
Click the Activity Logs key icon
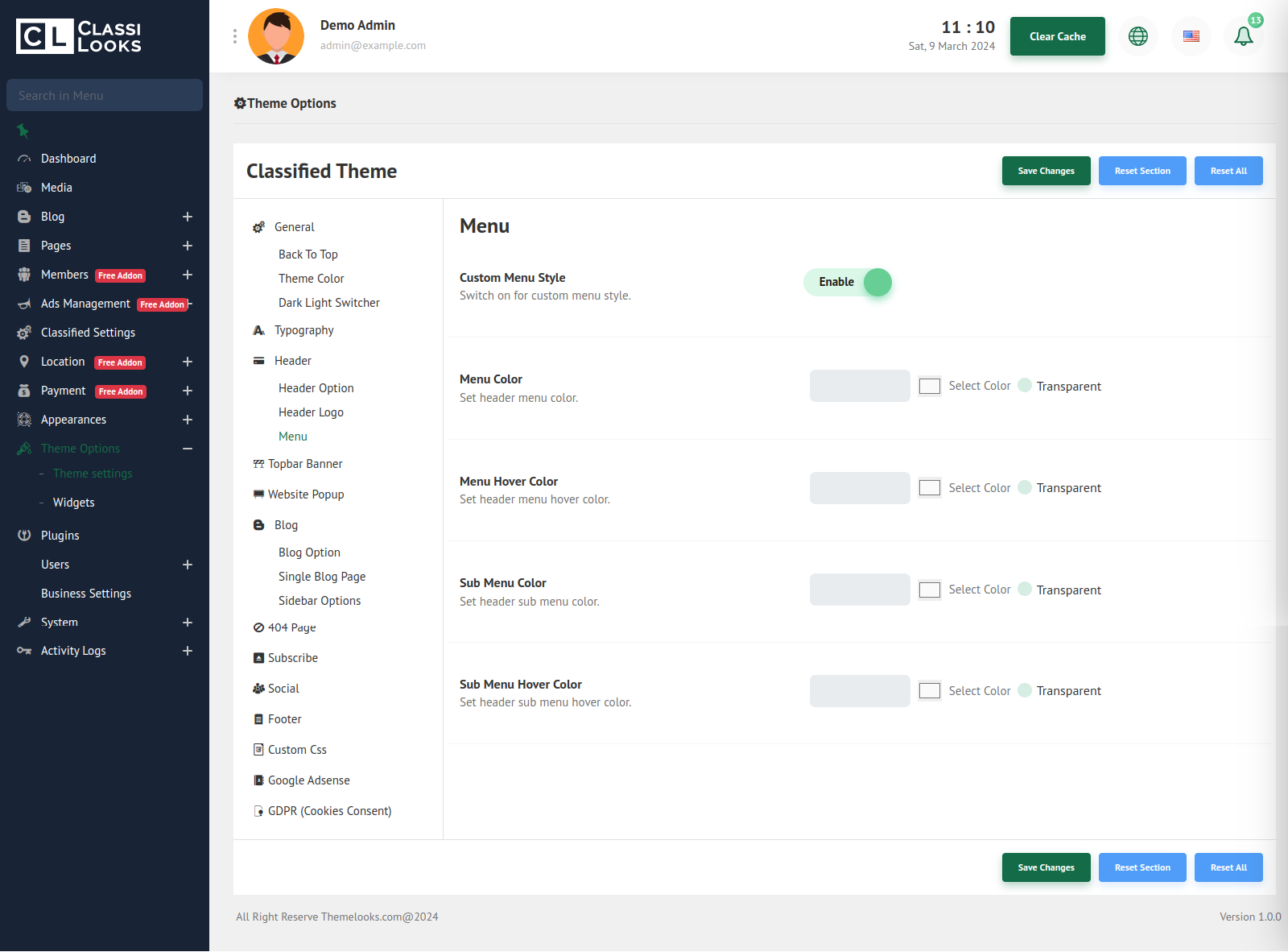[24, 651]
